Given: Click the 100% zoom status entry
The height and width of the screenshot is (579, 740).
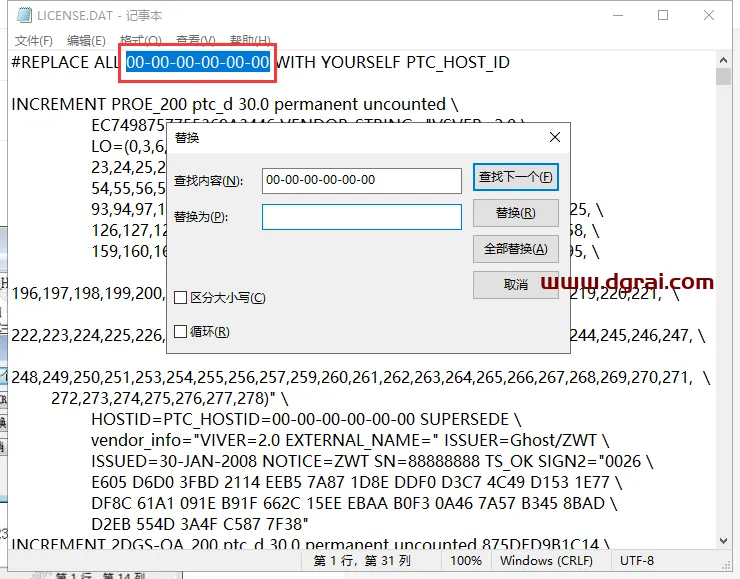Looking at the screenshot, I should tap(466, 561).
